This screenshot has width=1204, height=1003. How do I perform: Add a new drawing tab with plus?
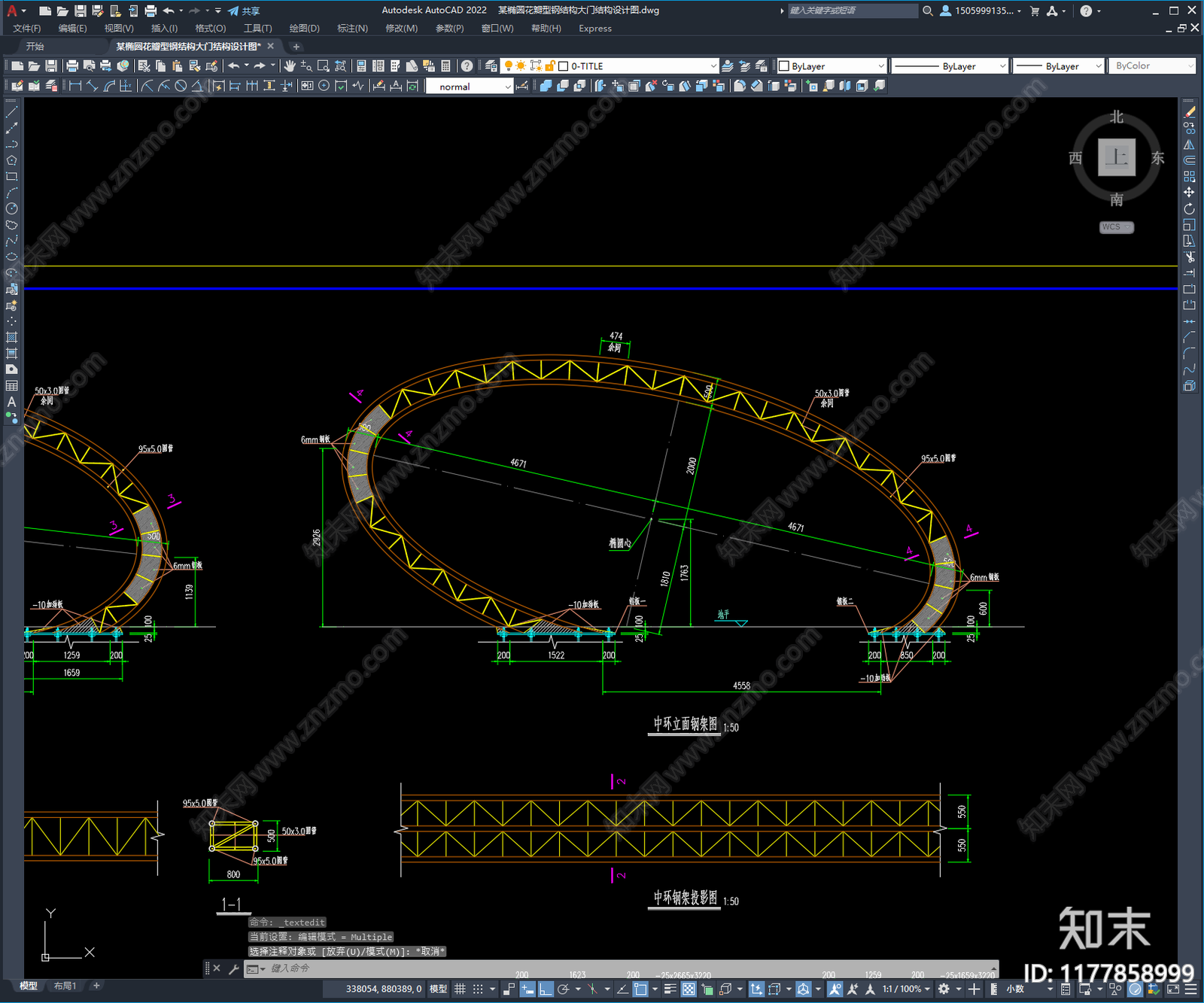[x=296, y=47]
